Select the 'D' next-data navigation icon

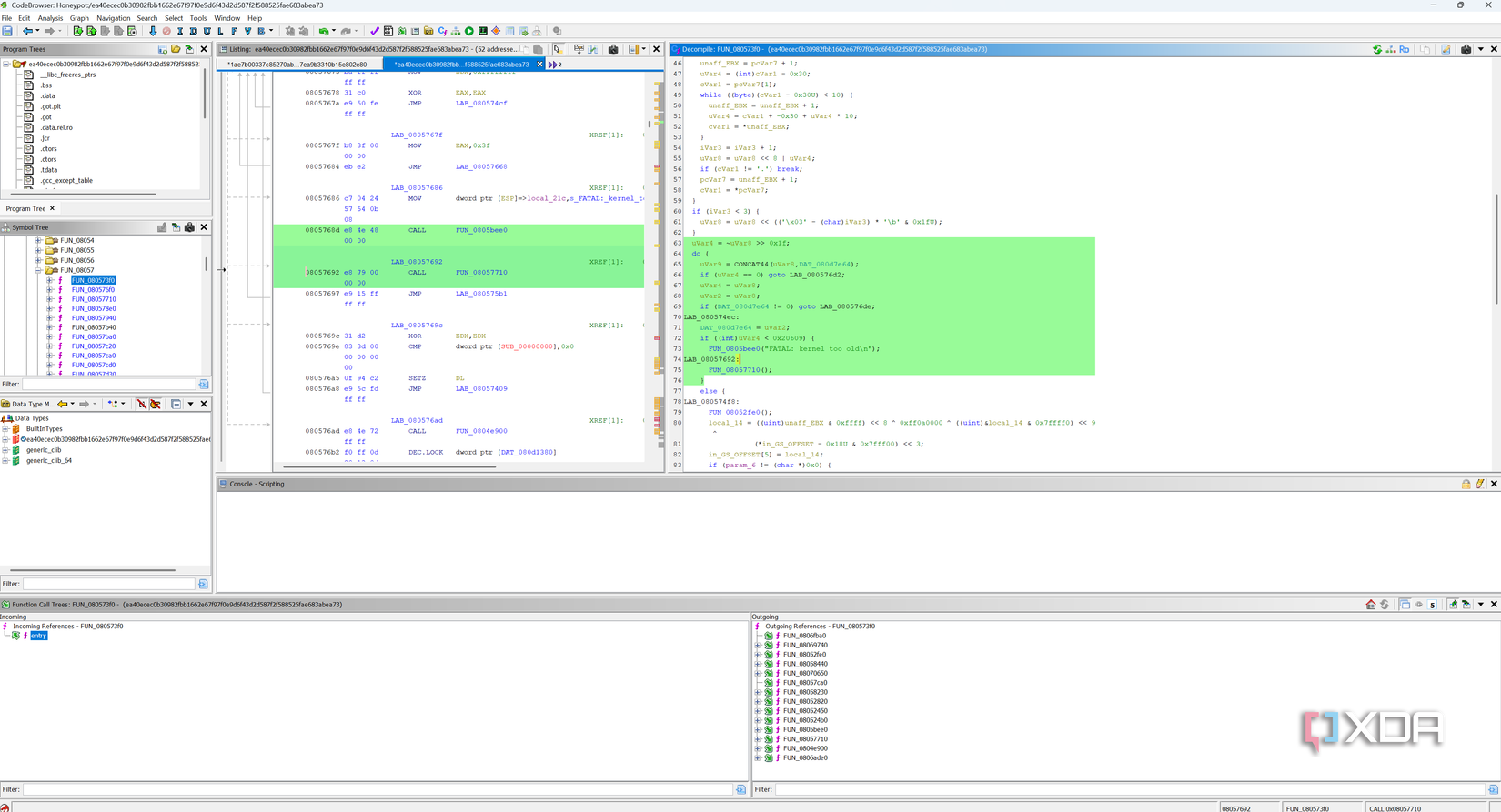pos(194,31)
